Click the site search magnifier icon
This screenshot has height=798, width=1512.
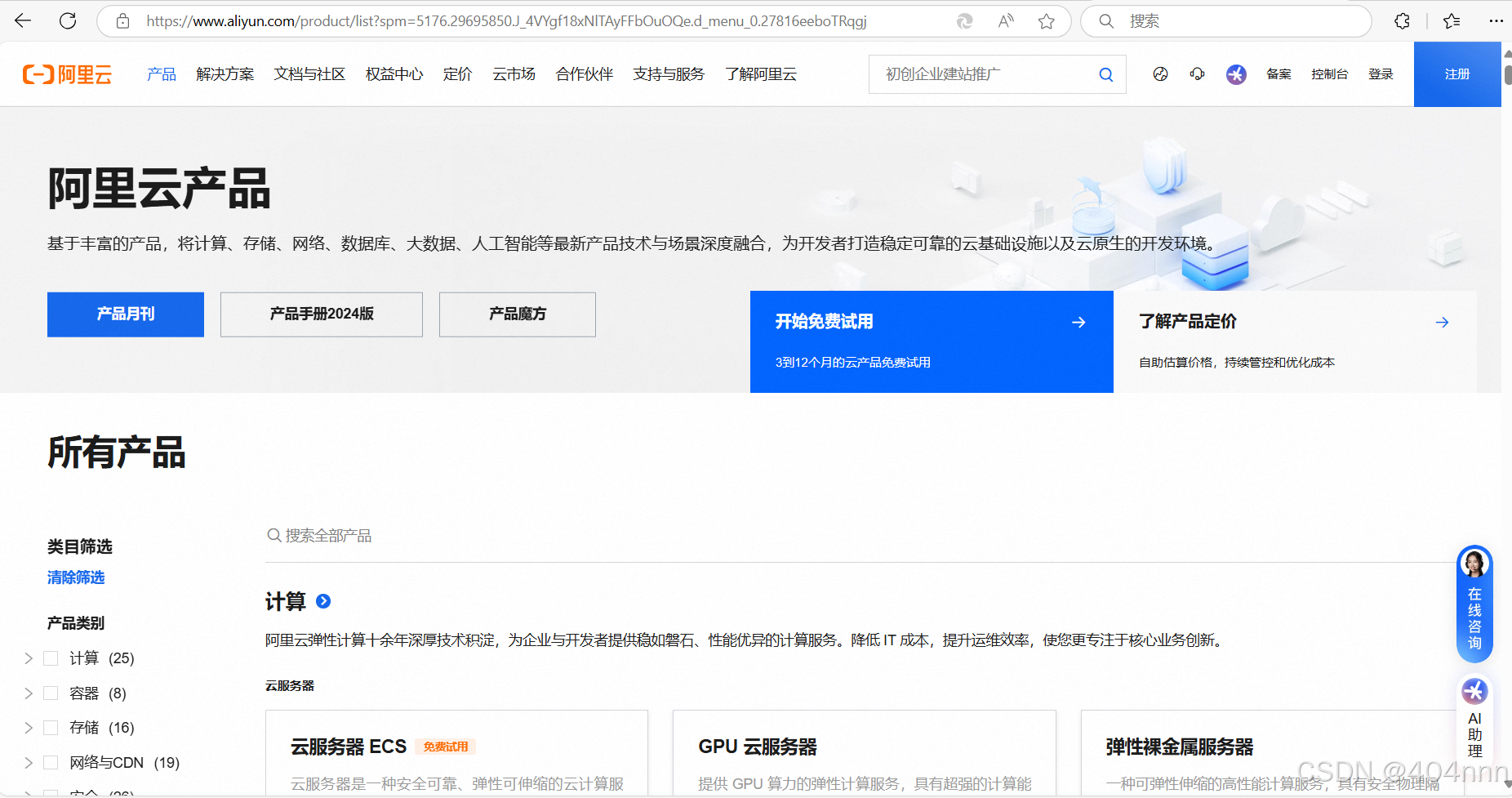pos(1105,74)
